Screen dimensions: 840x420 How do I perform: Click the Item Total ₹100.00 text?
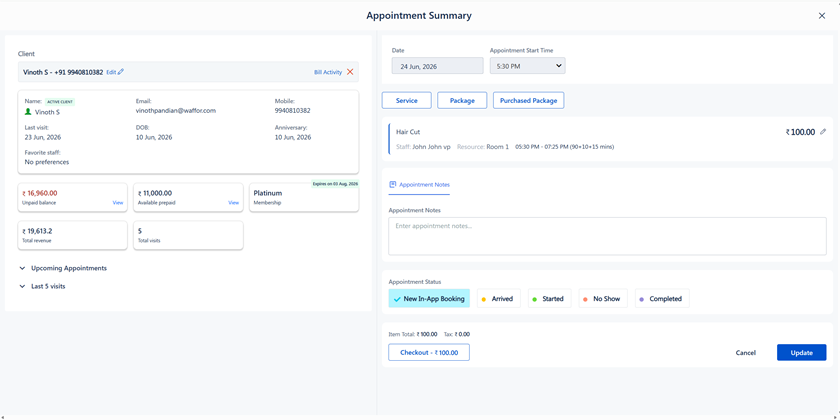tap(412, 334)
